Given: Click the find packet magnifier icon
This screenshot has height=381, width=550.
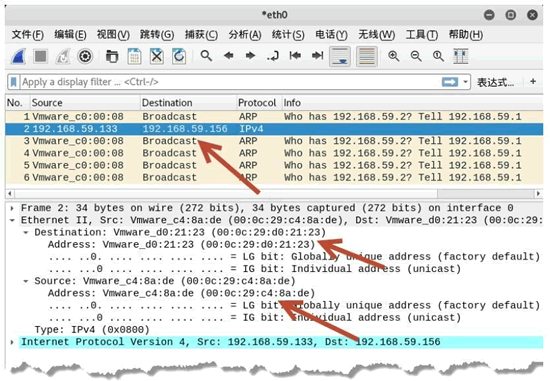Looking at the screenshot, I should point(206,56).
